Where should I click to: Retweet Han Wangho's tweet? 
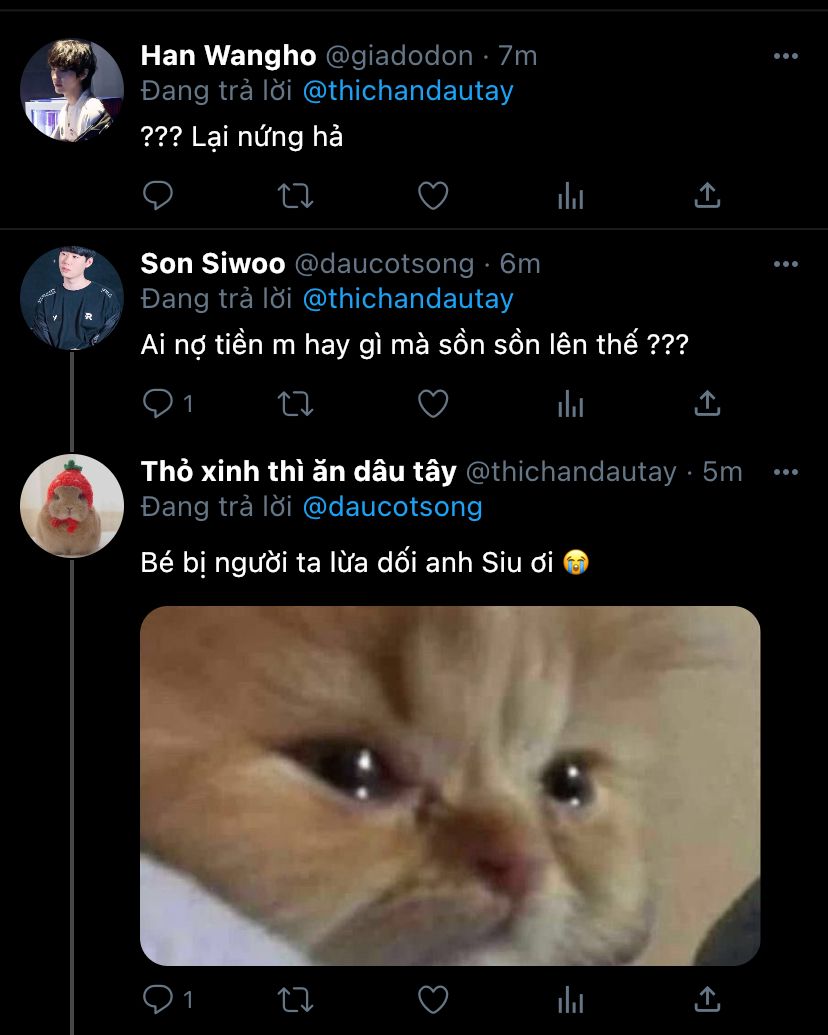click(x=295, y=195)
